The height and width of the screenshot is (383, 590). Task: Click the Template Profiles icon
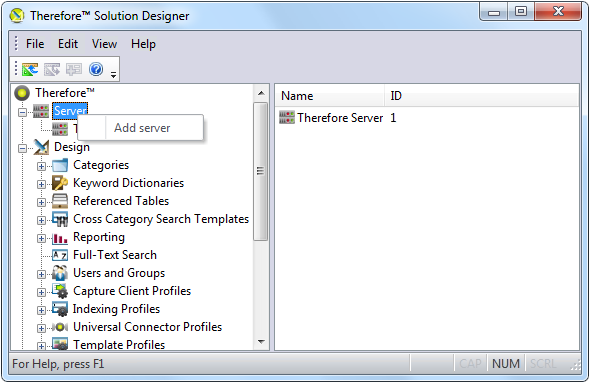coord(60,344)
